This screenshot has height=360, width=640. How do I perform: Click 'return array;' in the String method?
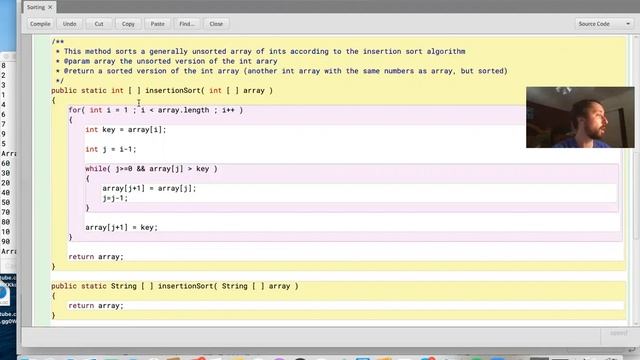pos(96,306)
